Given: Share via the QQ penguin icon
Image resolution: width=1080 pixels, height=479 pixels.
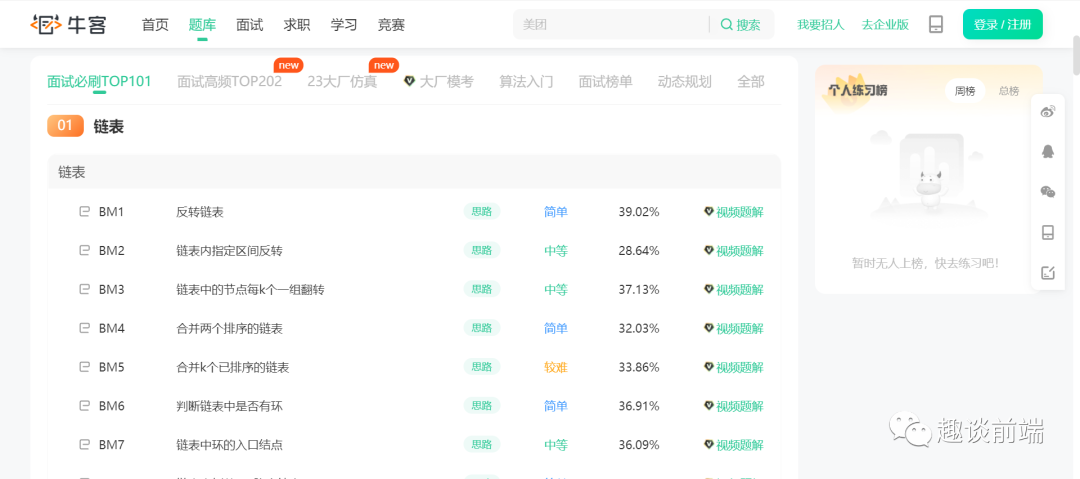Looking at the screenshot, I should [x=1048, y=152].
